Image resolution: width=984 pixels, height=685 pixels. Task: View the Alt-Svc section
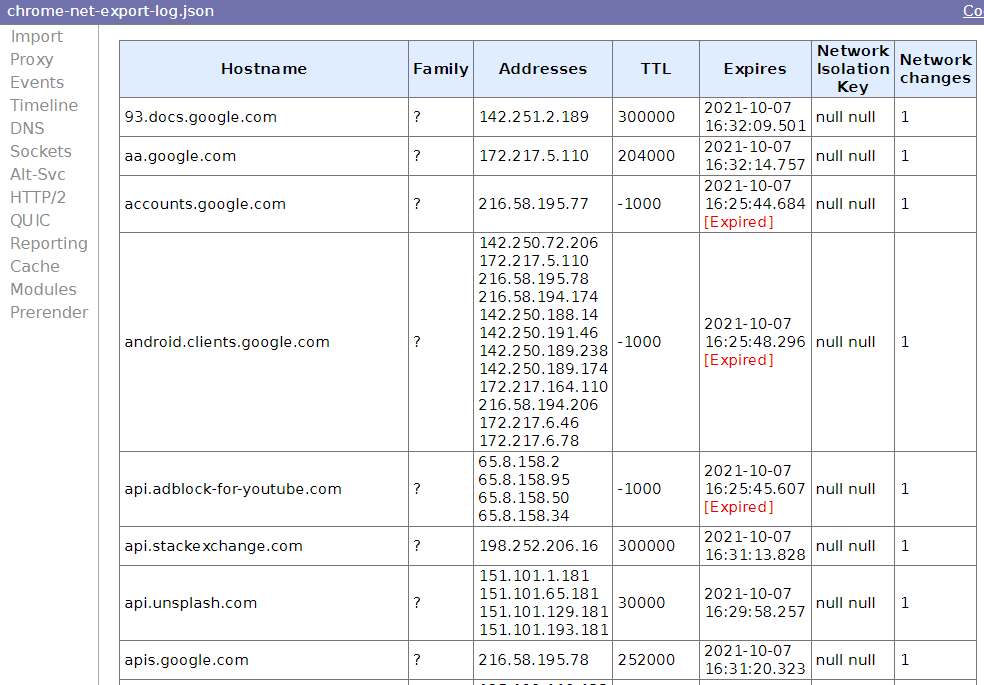[x=38, y=174]
